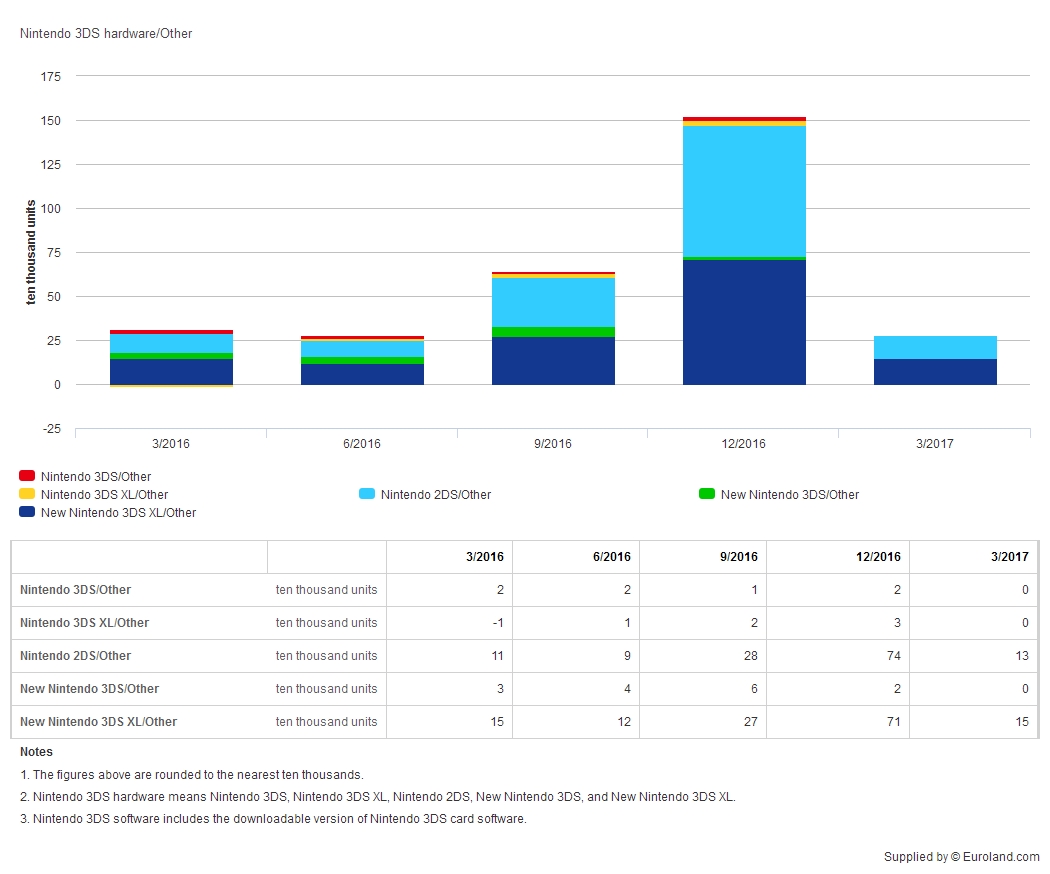The image size is (1050, 874).
Task: Click the units cell in the Nintendo 2DS/Other row
Action: 326,656
